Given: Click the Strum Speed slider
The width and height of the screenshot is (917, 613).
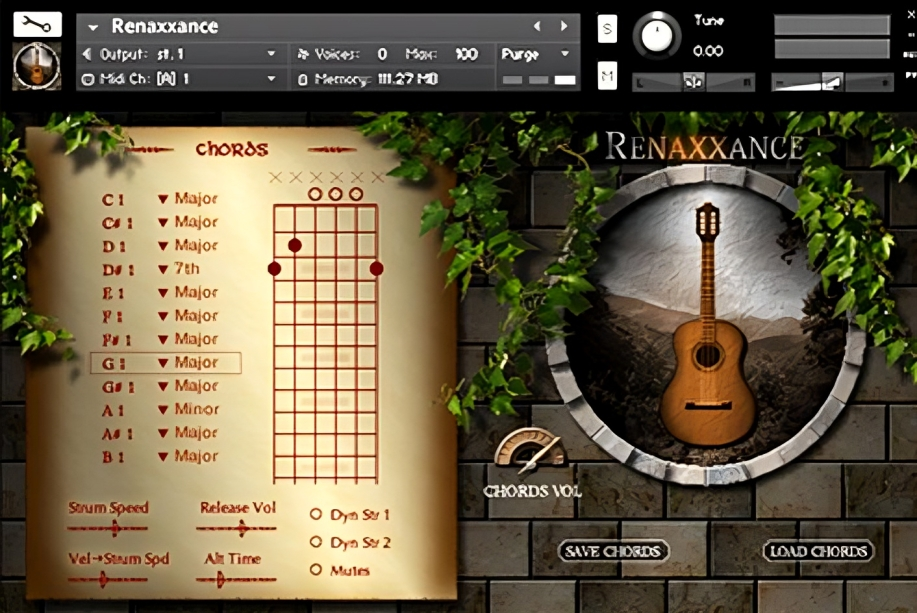Looking at the screenshot, I should [108, 529].
